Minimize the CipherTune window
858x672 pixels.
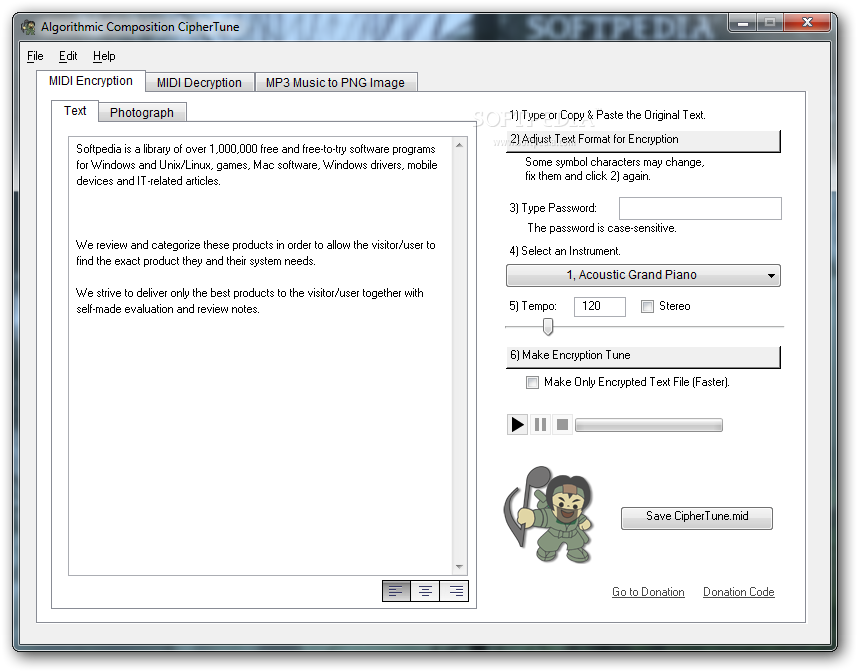pyautogui.click(x=743, y=23)
